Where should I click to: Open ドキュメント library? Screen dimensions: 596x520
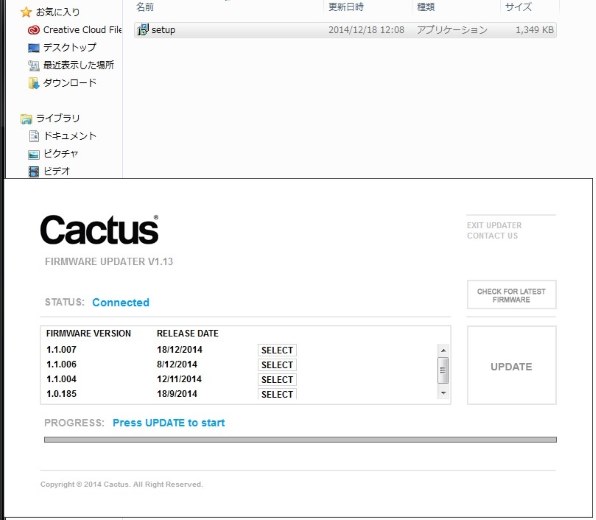coord(70,136)
